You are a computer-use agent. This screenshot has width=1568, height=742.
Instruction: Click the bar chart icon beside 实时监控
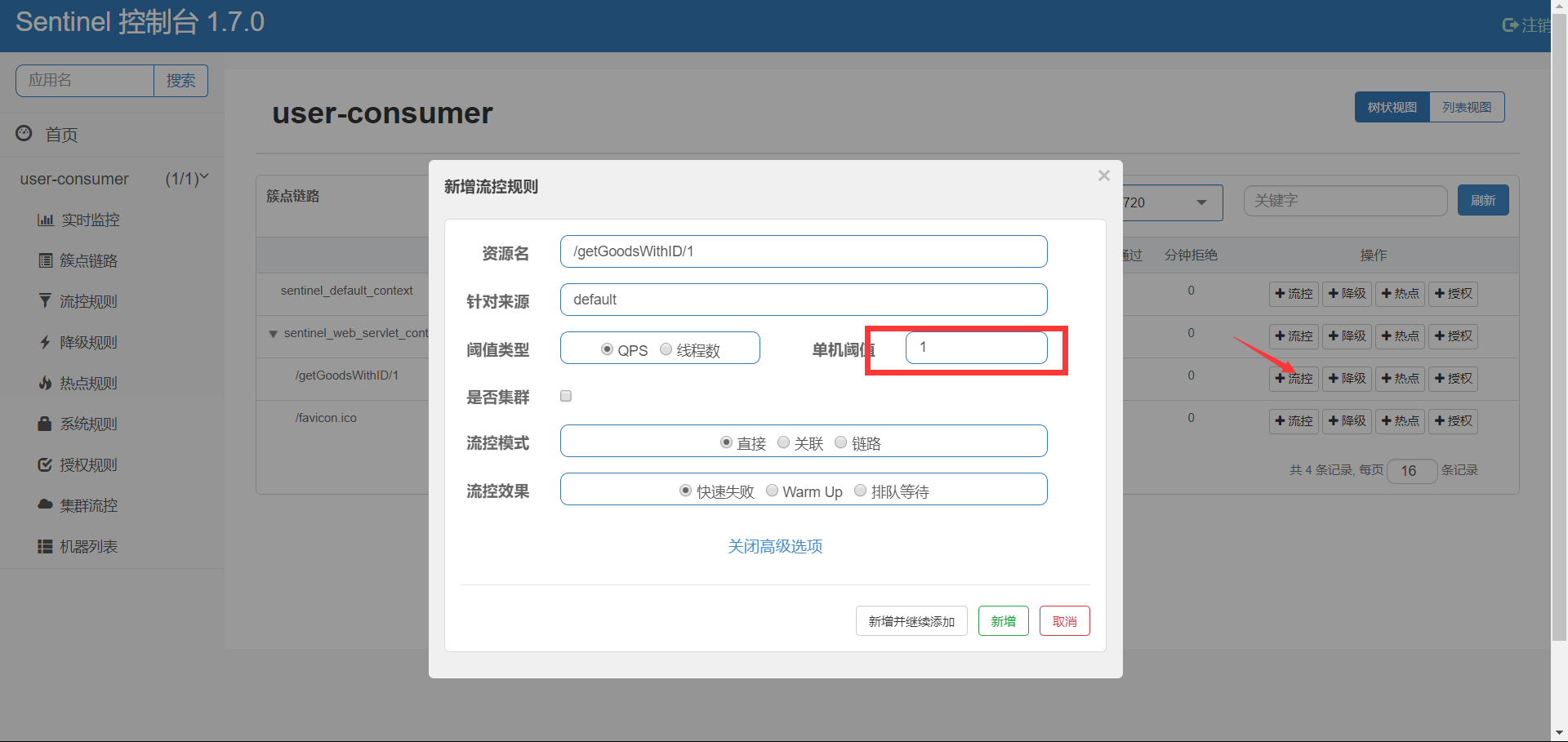point(46,220)
